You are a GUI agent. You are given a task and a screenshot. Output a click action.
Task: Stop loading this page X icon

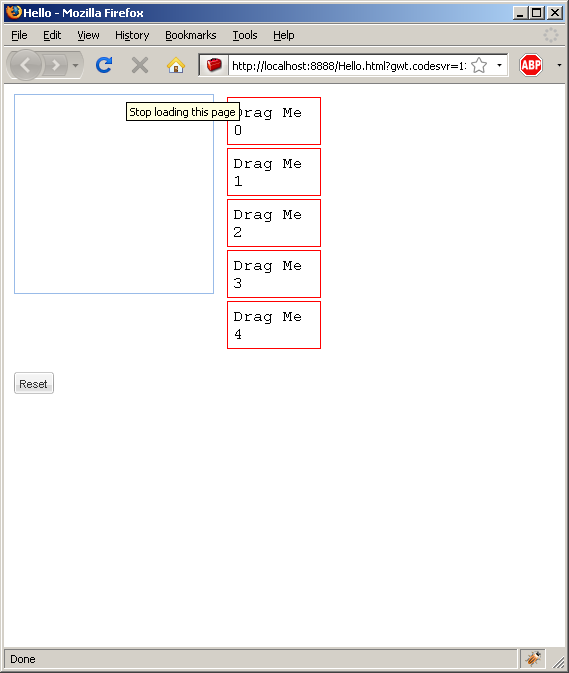[x=140, y=65]
